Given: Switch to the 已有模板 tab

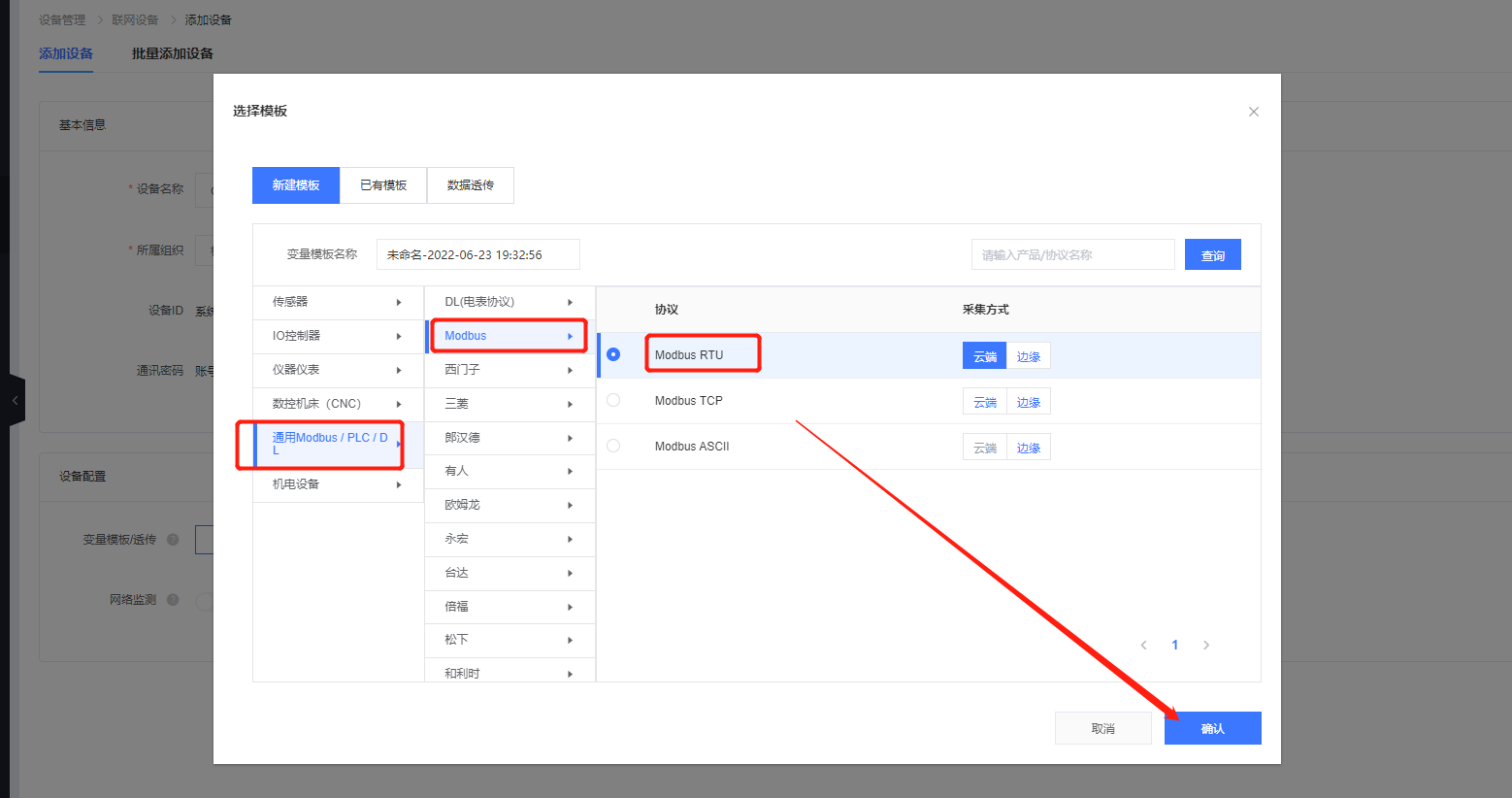Looking at the screenshot, I should pos(383,185).
